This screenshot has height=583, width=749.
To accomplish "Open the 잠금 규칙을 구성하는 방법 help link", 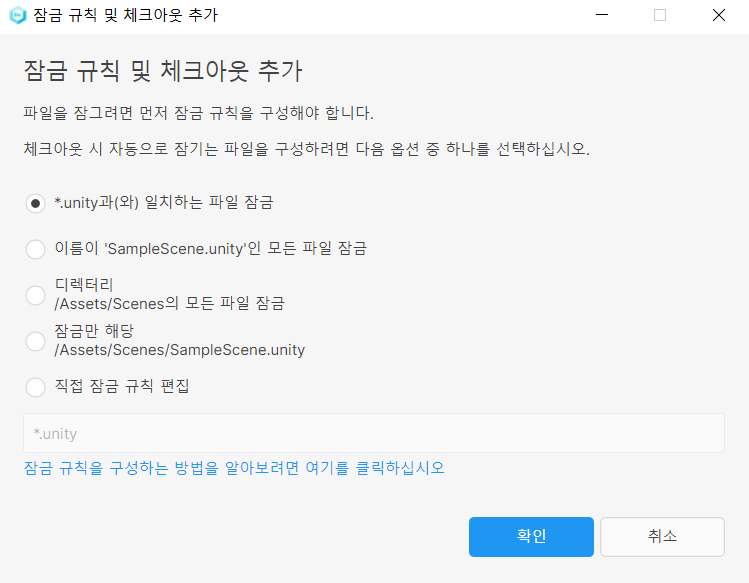I will pos(234,467).
